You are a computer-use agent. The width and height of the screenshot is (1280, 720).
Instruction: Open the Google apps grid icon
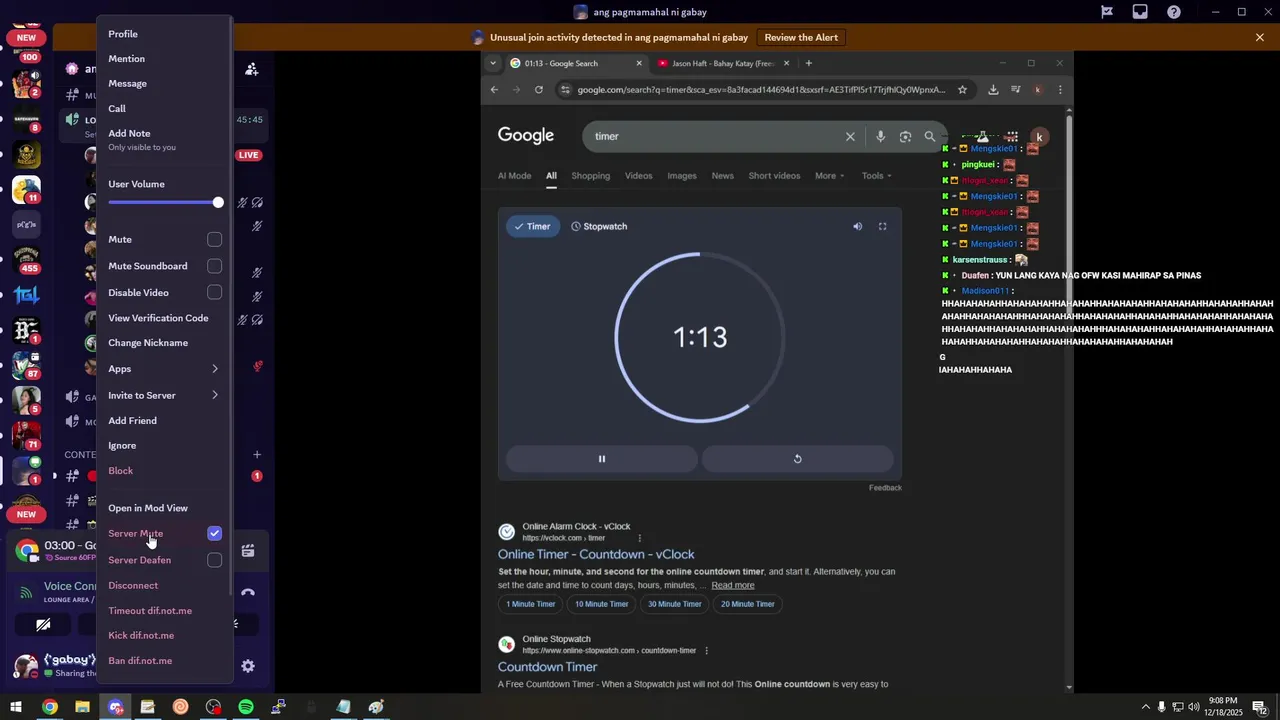(x=1012, y=137)
